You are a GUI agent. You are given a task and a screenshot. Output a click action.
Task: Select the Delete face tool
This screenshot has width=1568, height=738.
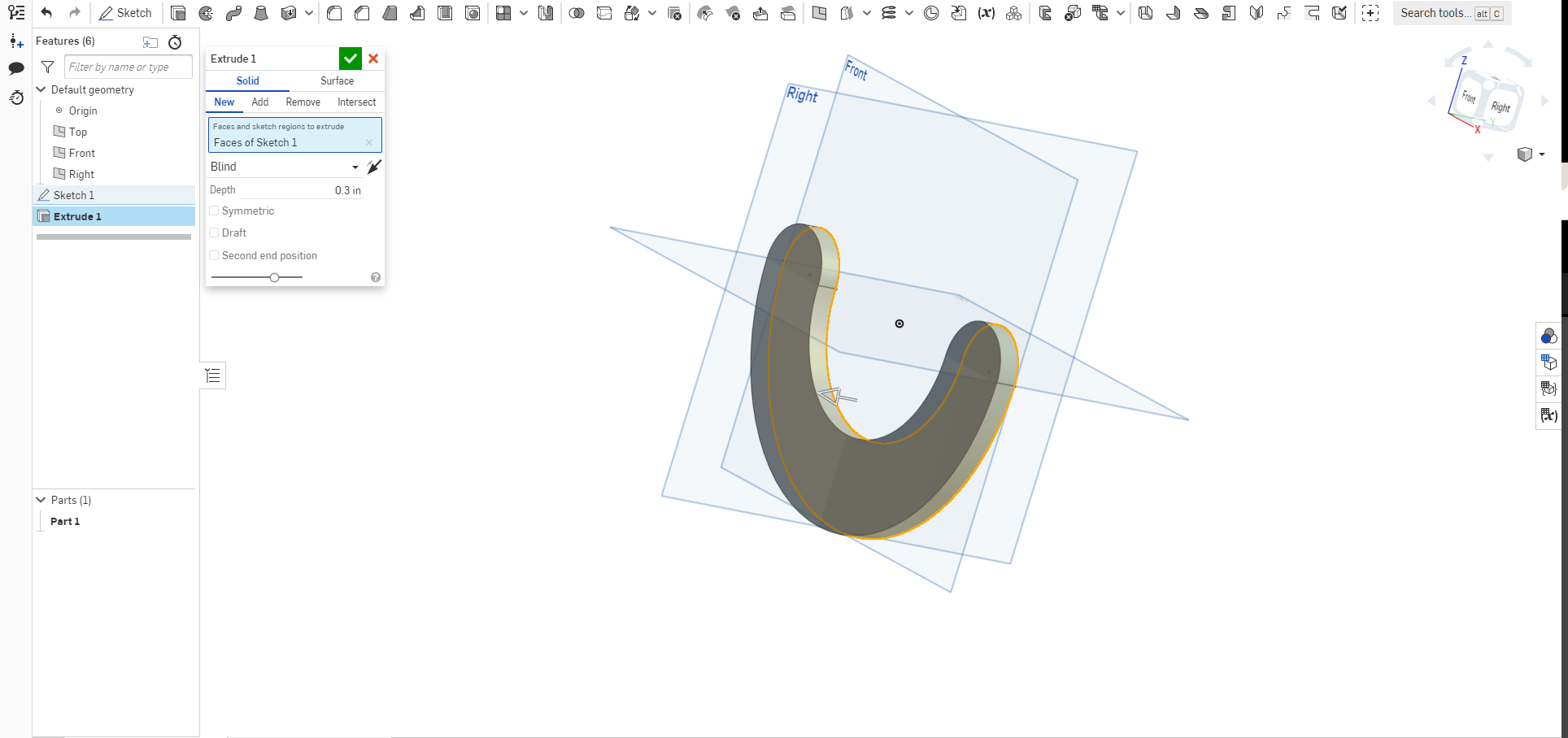point(733,13)
